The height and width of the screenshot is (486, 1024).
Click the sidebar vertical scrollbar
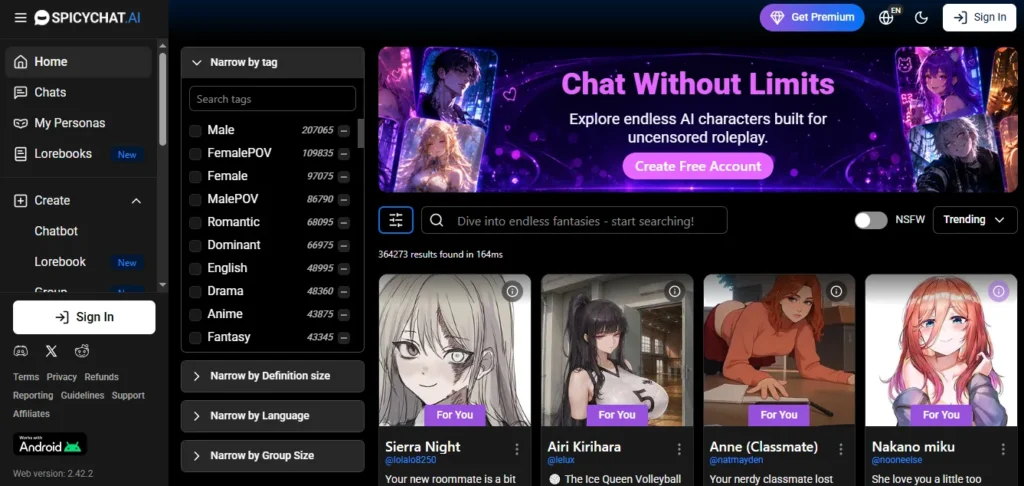163,98
